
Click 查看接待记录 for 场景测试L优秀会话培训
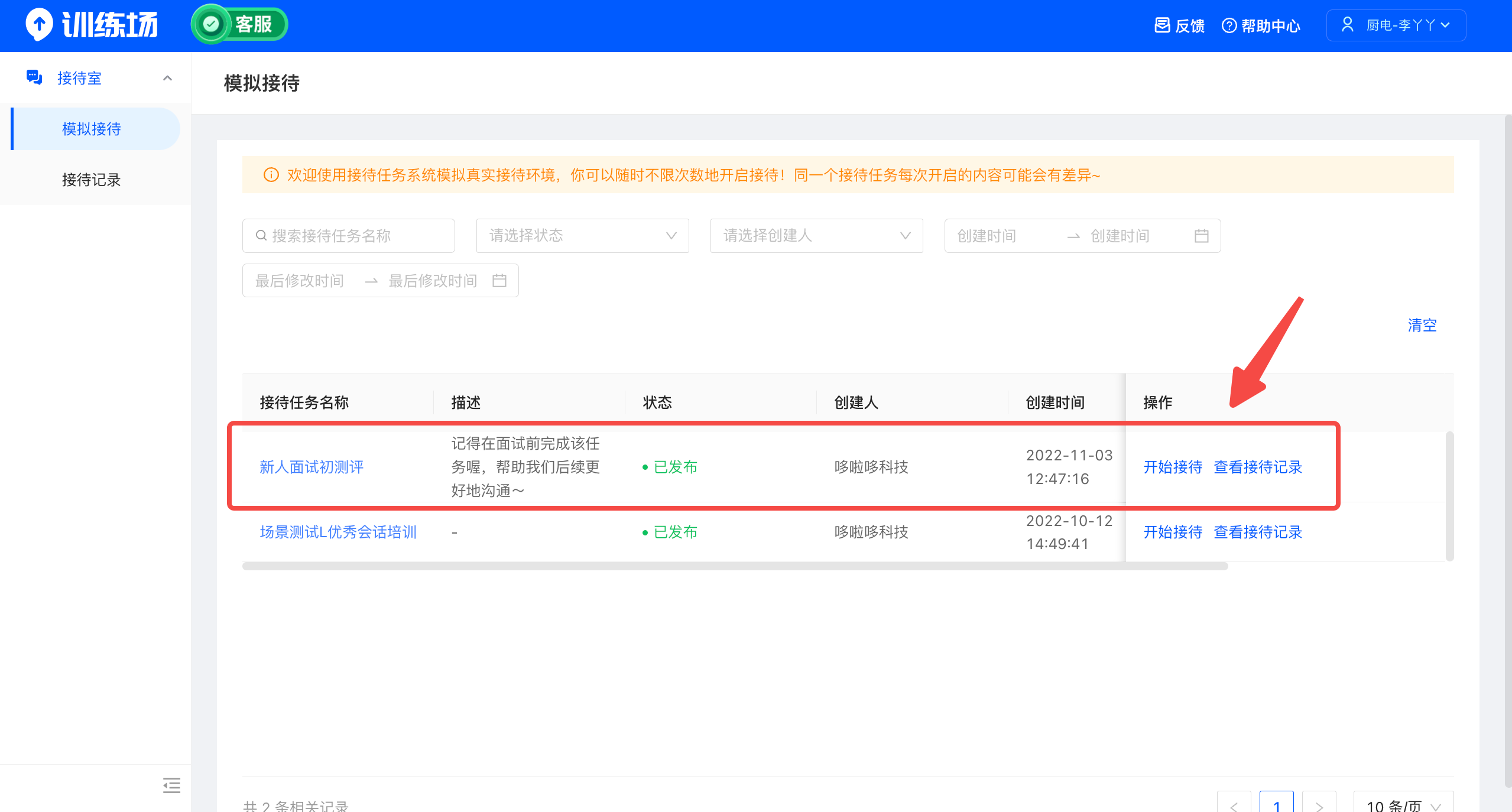click(x=1258, y=532)
